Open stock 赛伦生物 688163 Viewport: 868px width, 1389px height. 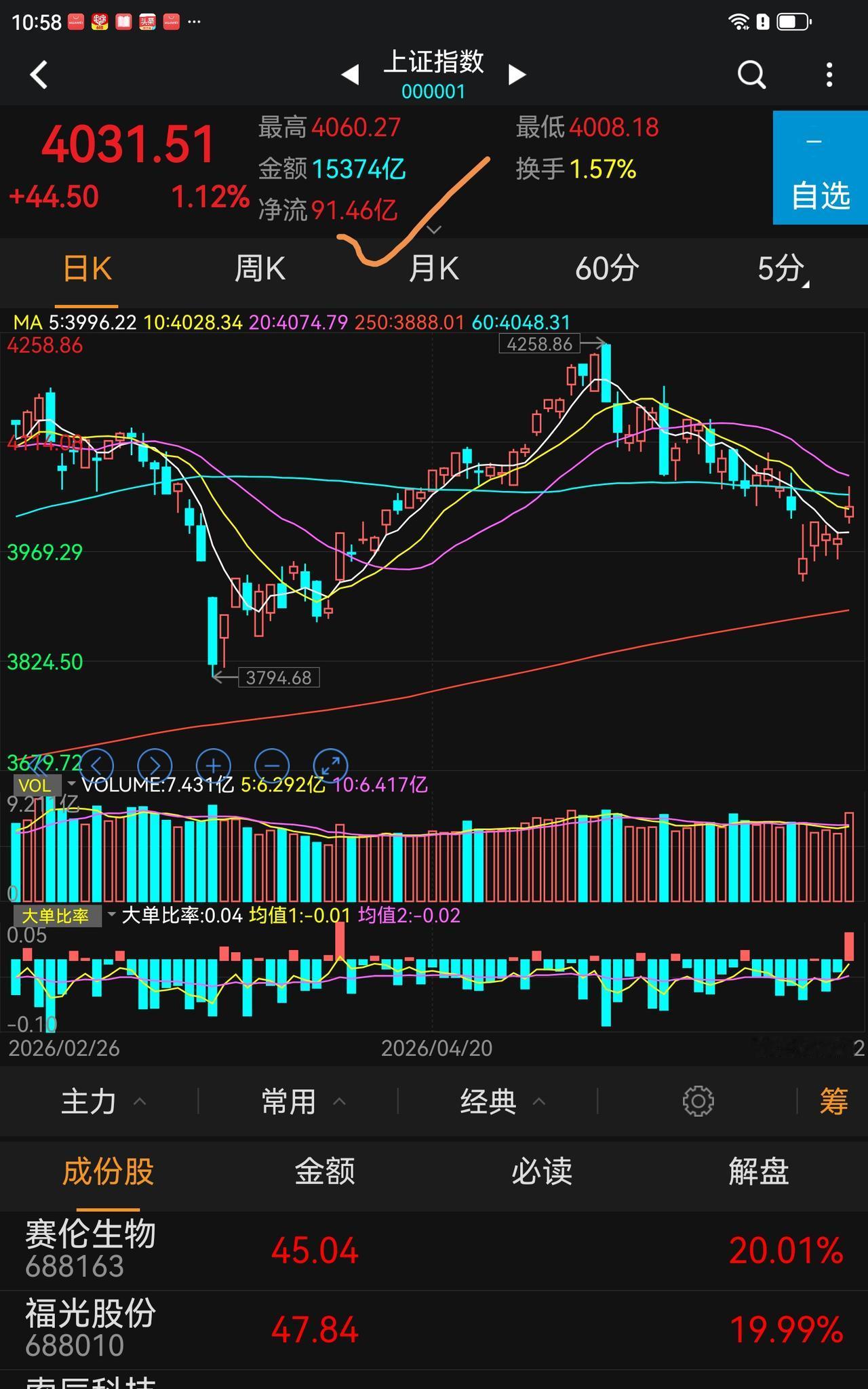[434, 1251]
